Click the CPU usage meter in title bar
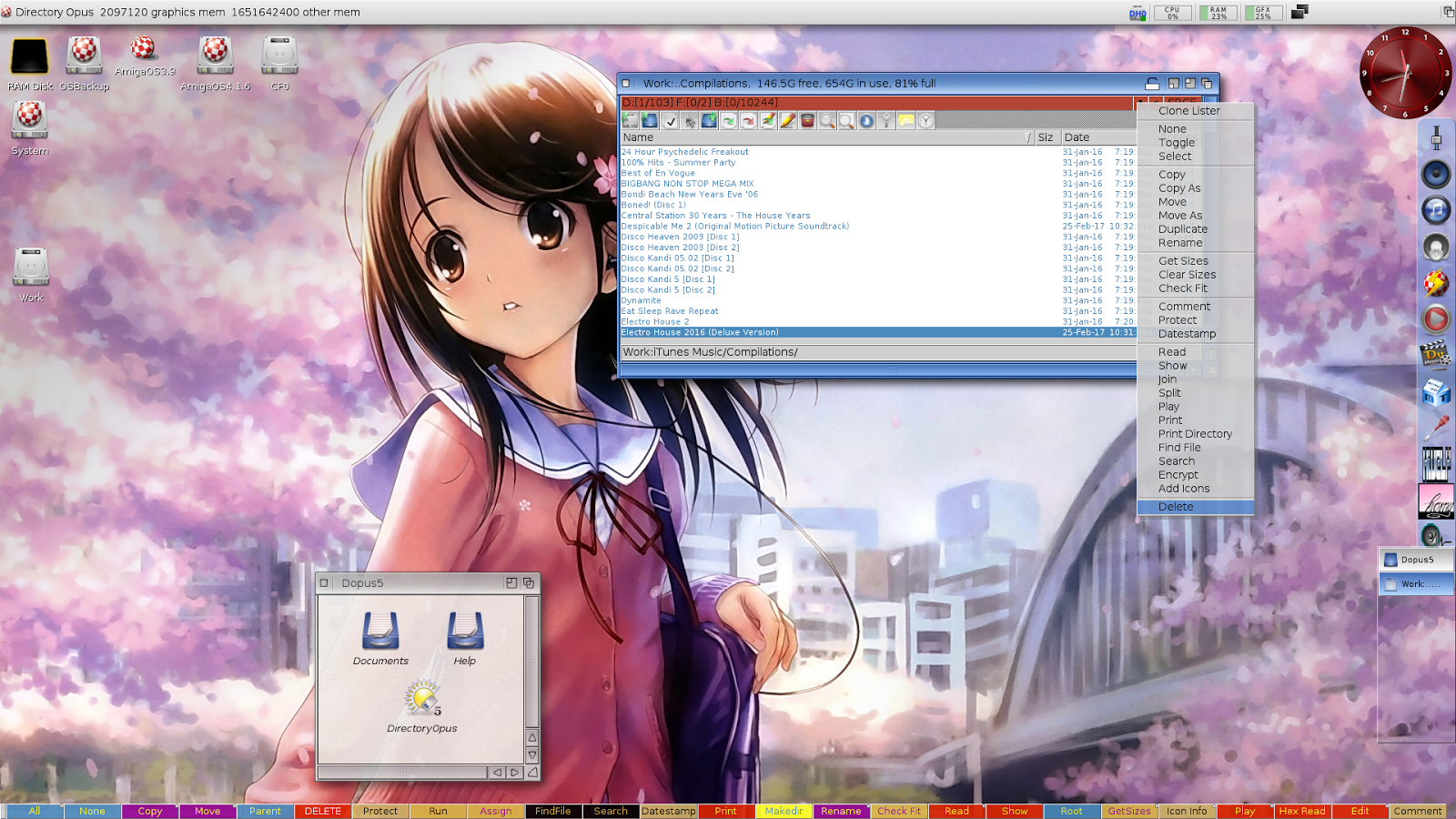This screenshot has height=819, width=1456. coord(1172,13)
